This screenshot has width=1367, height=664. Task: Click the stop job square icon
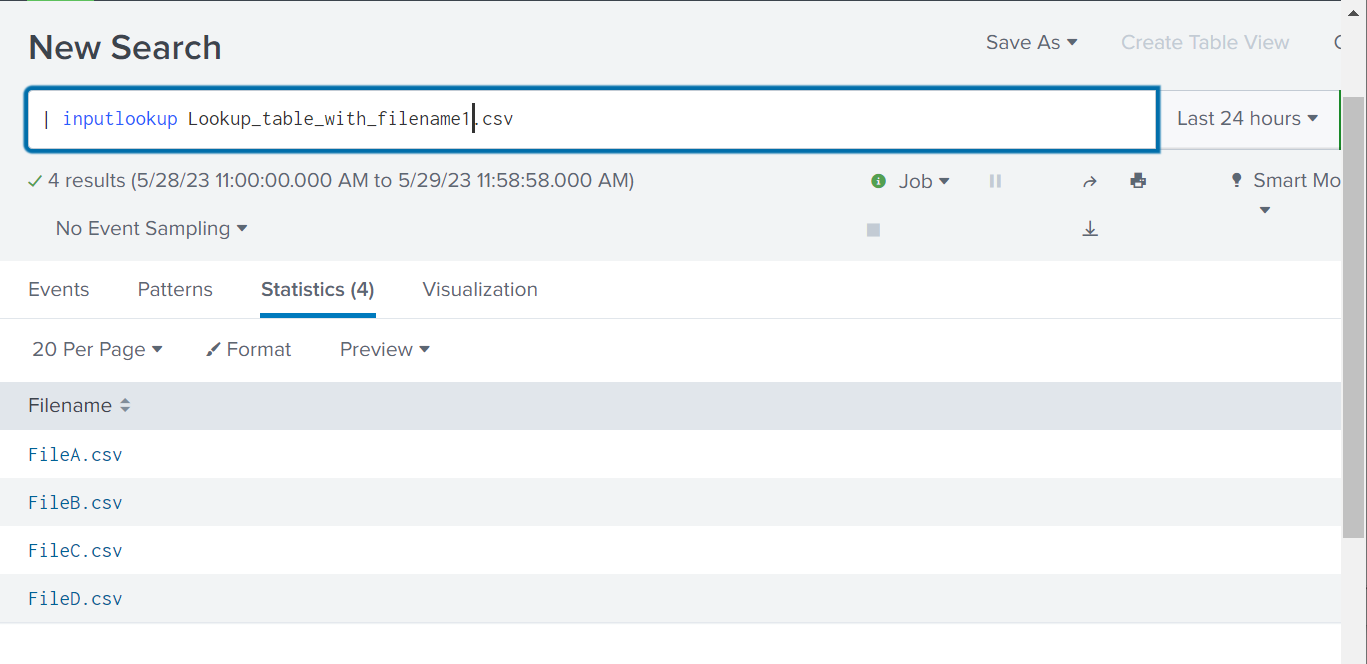point(873,229)
